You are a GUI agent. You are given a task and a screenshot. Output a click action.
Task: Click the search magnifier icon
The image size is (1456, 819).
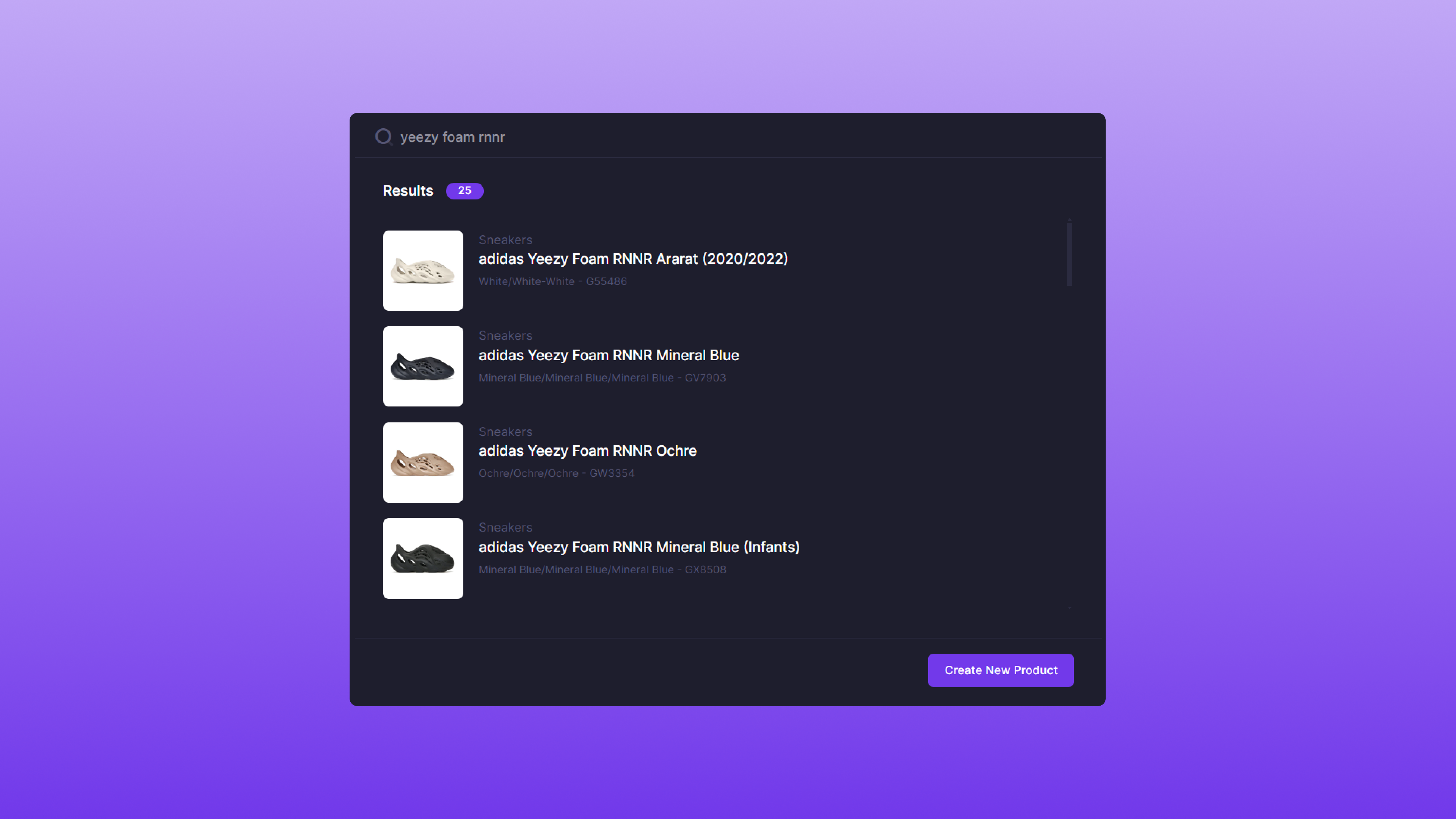pyautogui.click(x=384, y=137)
